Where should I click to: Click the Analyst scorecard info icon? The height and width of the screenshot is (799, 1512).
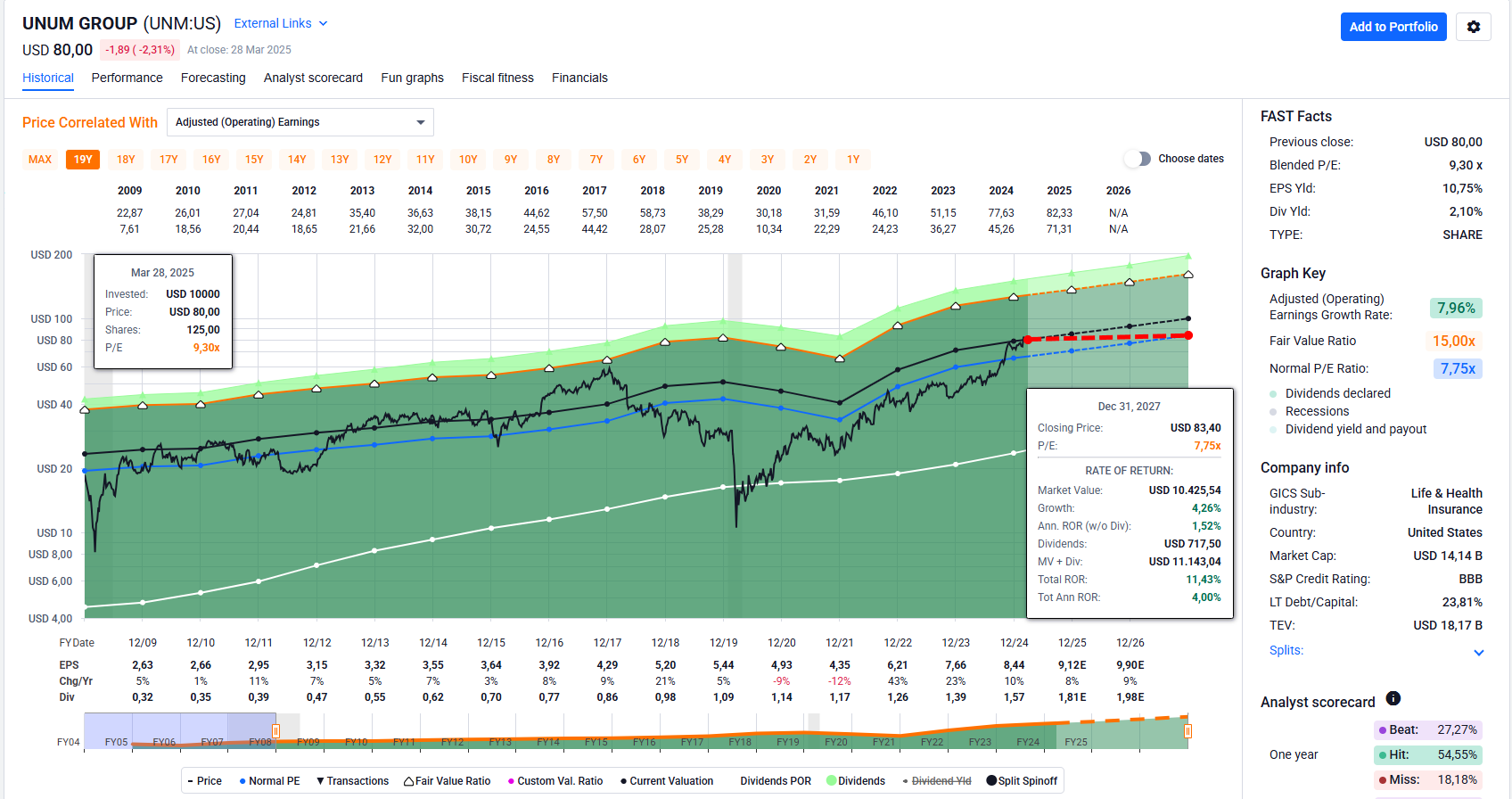[x=1393, y=699]
